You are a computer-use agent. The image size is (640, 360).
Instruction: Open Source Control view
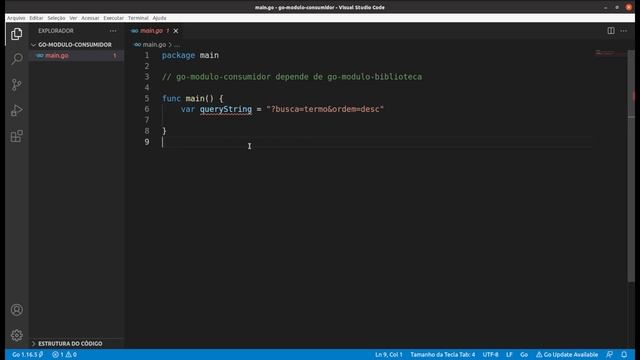(x=17, y=85)
